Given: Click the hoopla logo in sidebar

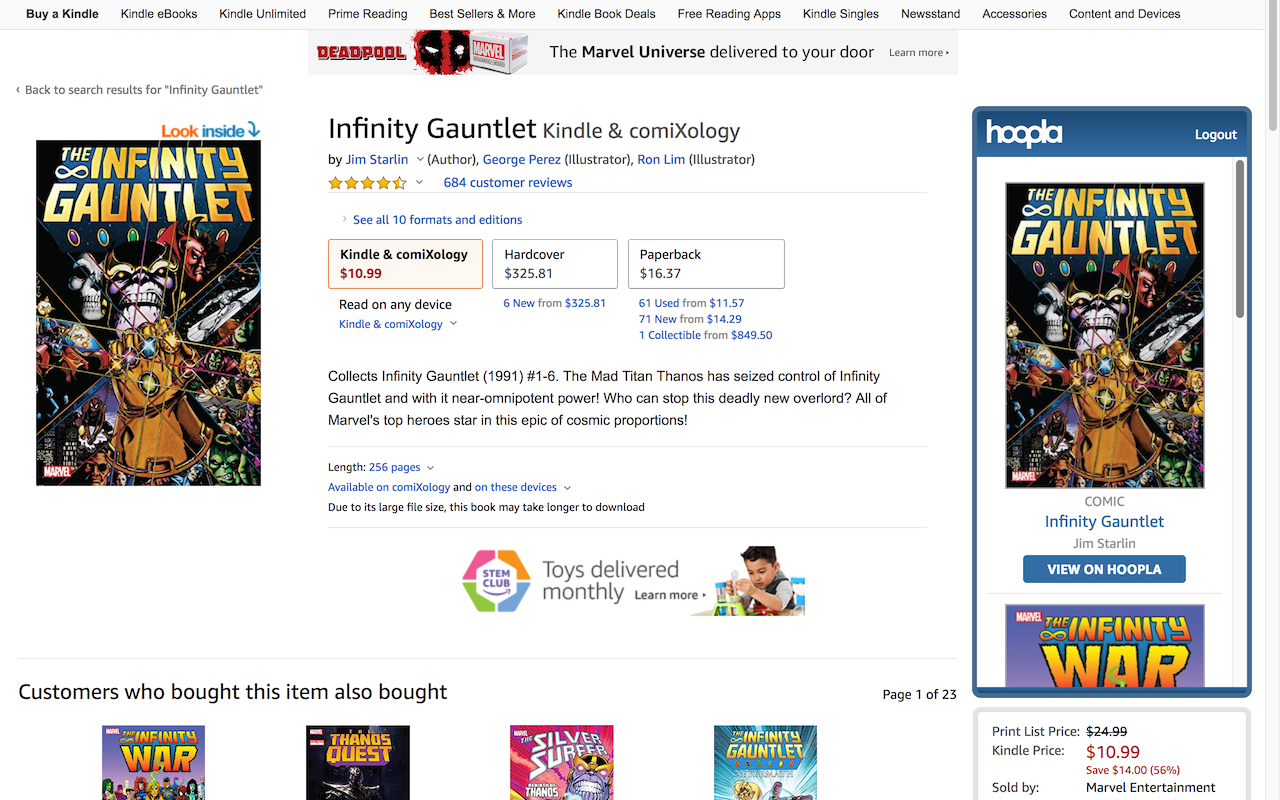Looking at the screenshot, I should (1024, 133).
